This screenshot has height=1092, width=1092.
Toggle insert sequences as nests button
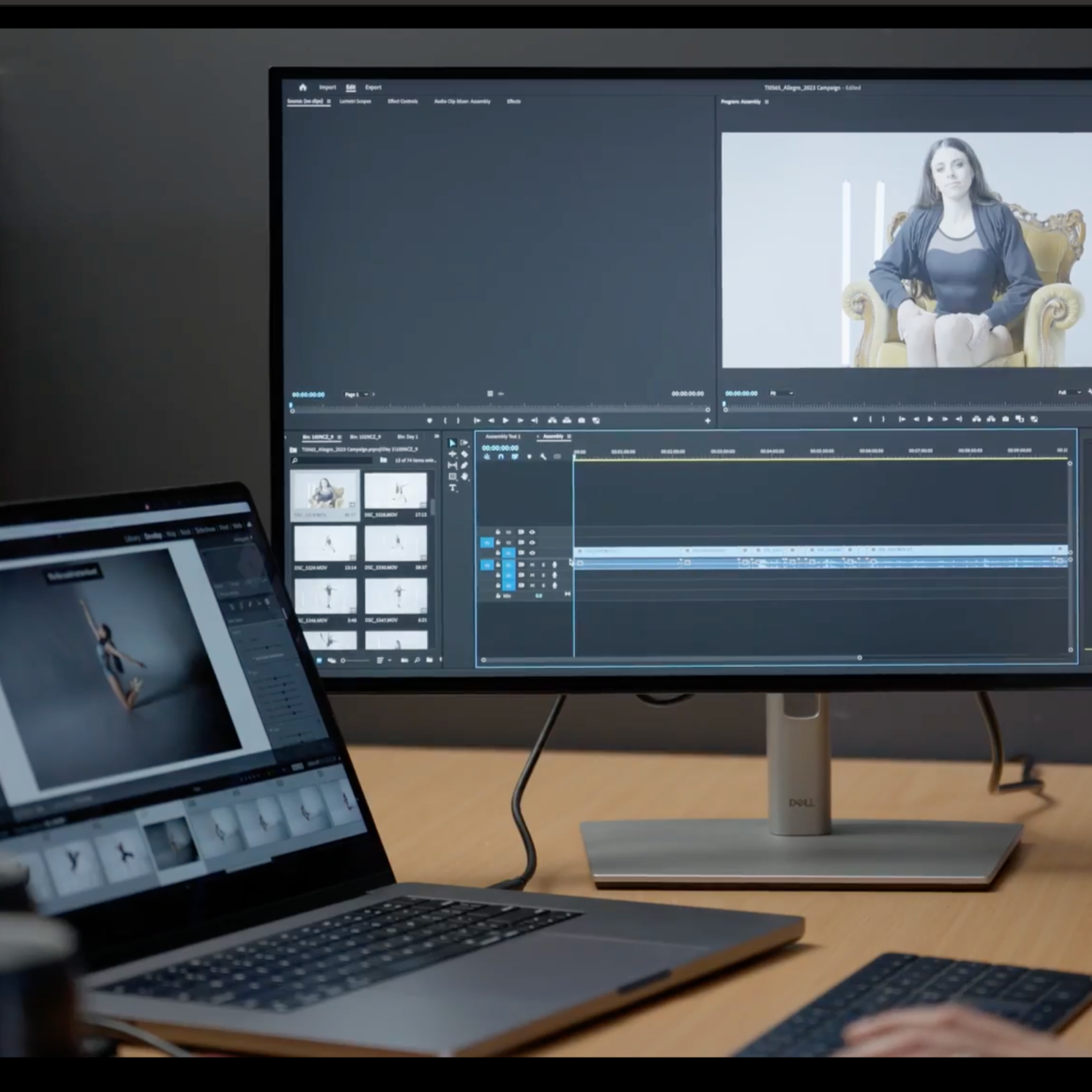(487, 456)
